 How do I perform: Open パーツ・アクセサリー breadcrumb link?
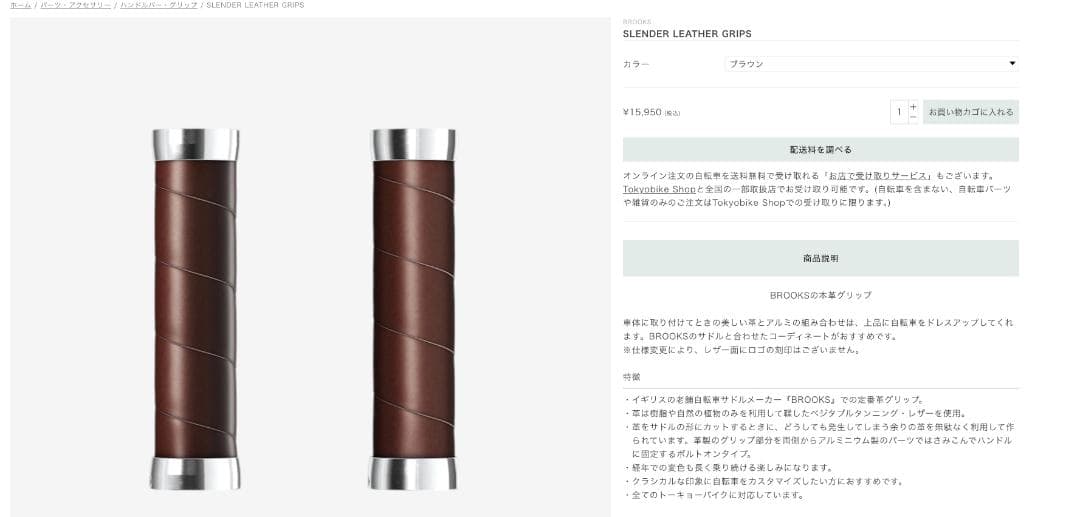(76, 5)
